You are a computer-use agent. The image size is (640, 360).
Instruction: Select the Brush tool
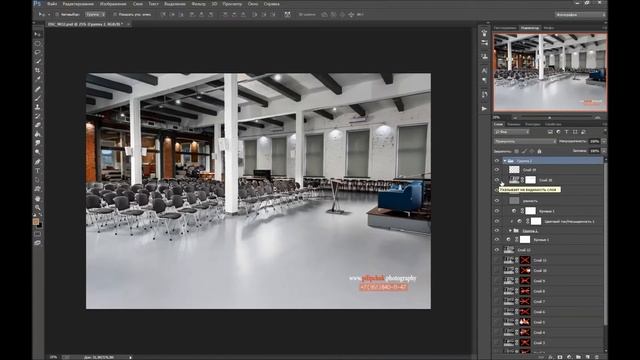pos(38,98)
